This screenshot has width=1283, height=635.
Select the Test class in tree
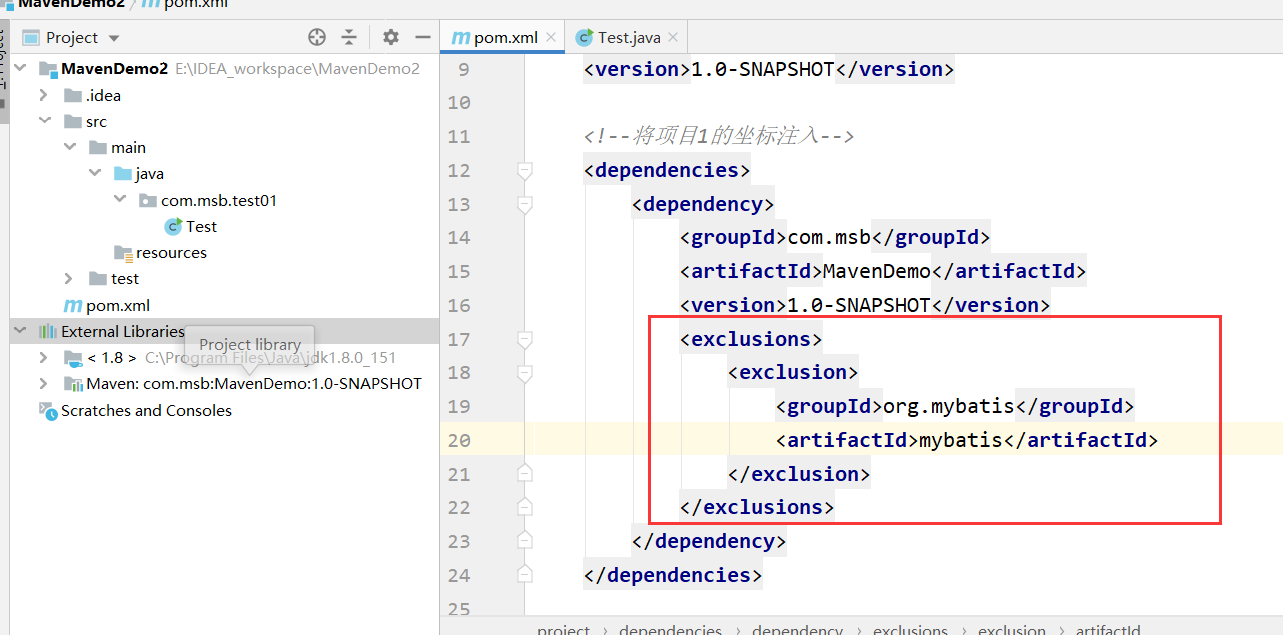point(201,226)
